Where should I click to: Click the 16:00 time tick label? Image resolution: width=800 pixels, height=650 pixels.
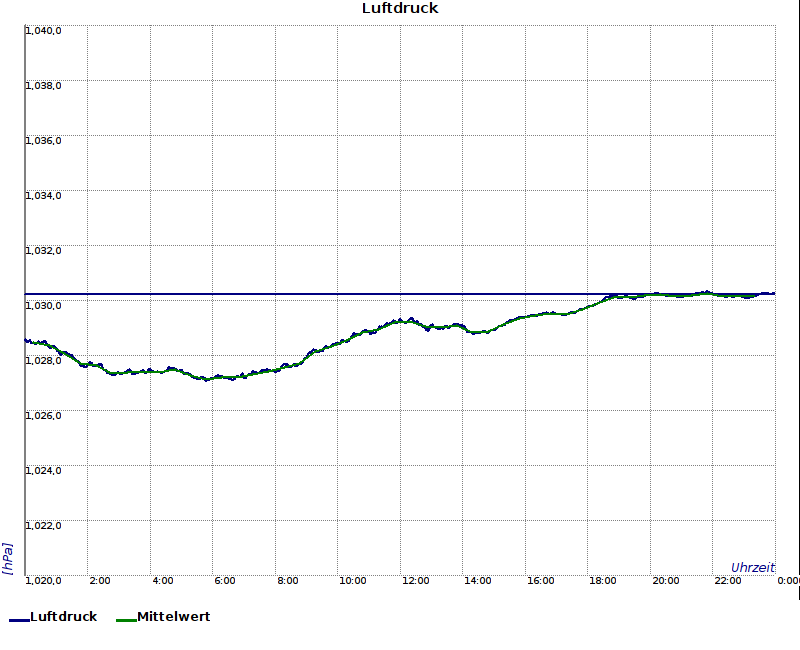click(540, 581)
